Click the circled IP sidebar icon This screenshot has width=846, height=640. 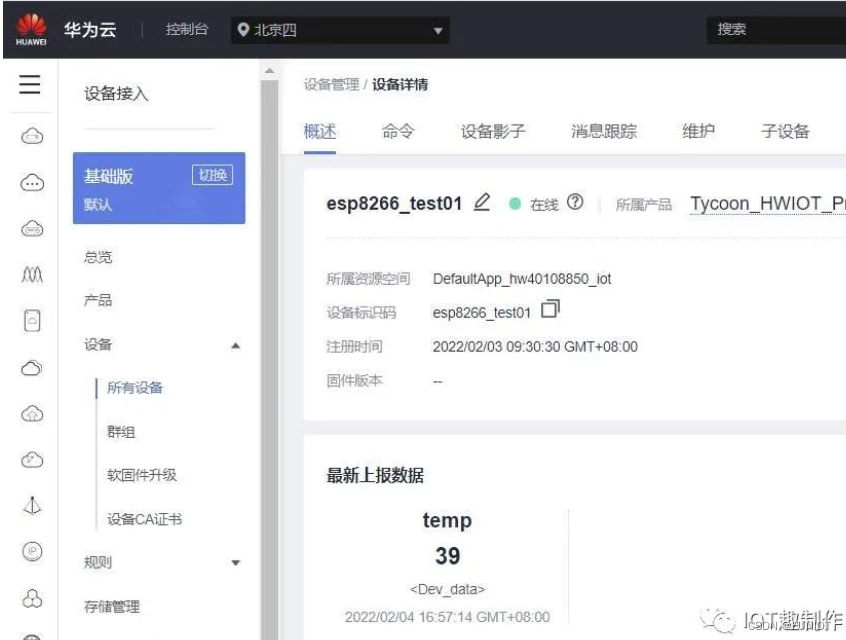(32, 552)
